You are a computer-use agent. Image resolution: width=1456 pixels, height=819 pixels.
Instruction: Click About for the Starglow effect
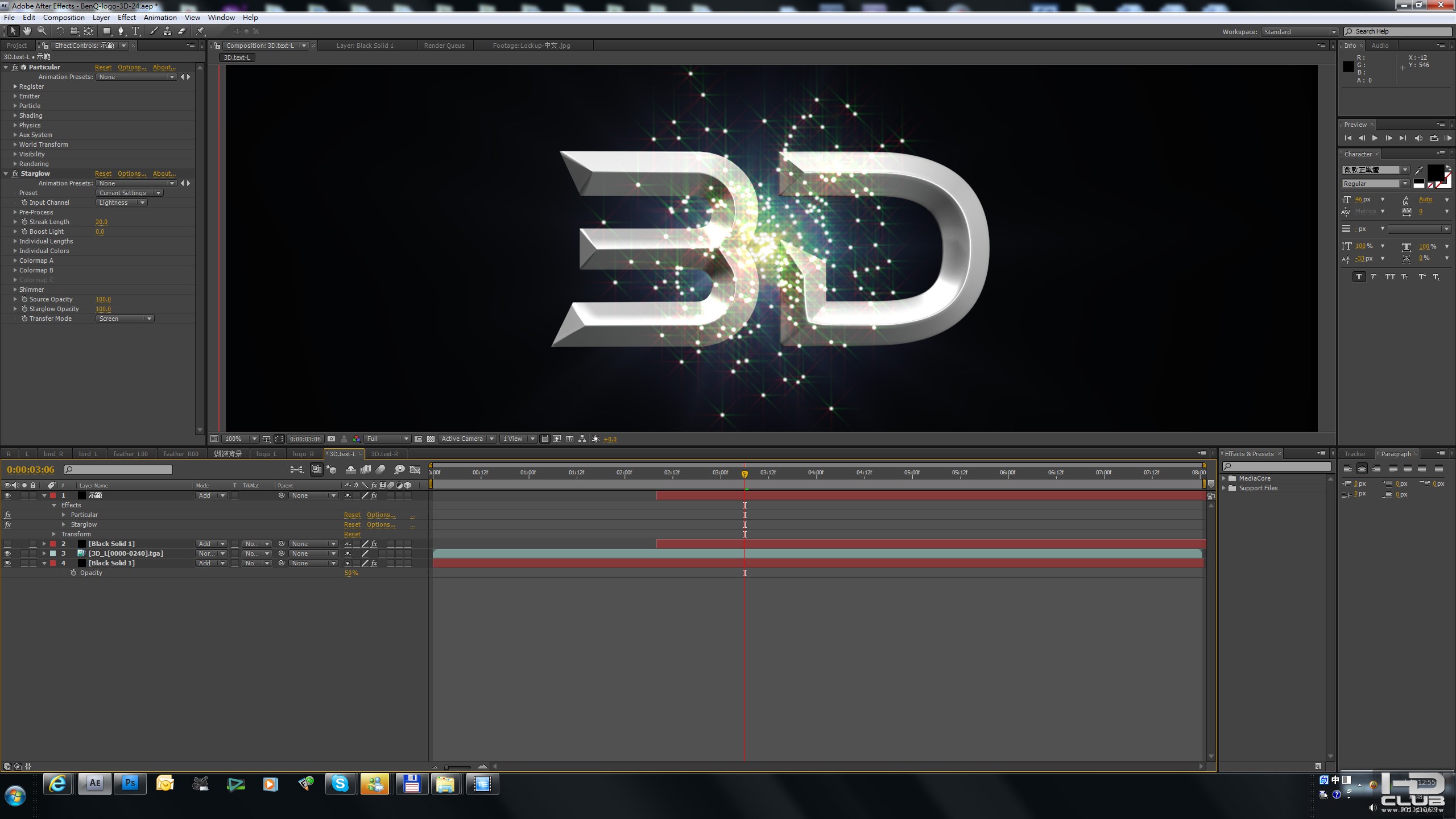point(164,173)
